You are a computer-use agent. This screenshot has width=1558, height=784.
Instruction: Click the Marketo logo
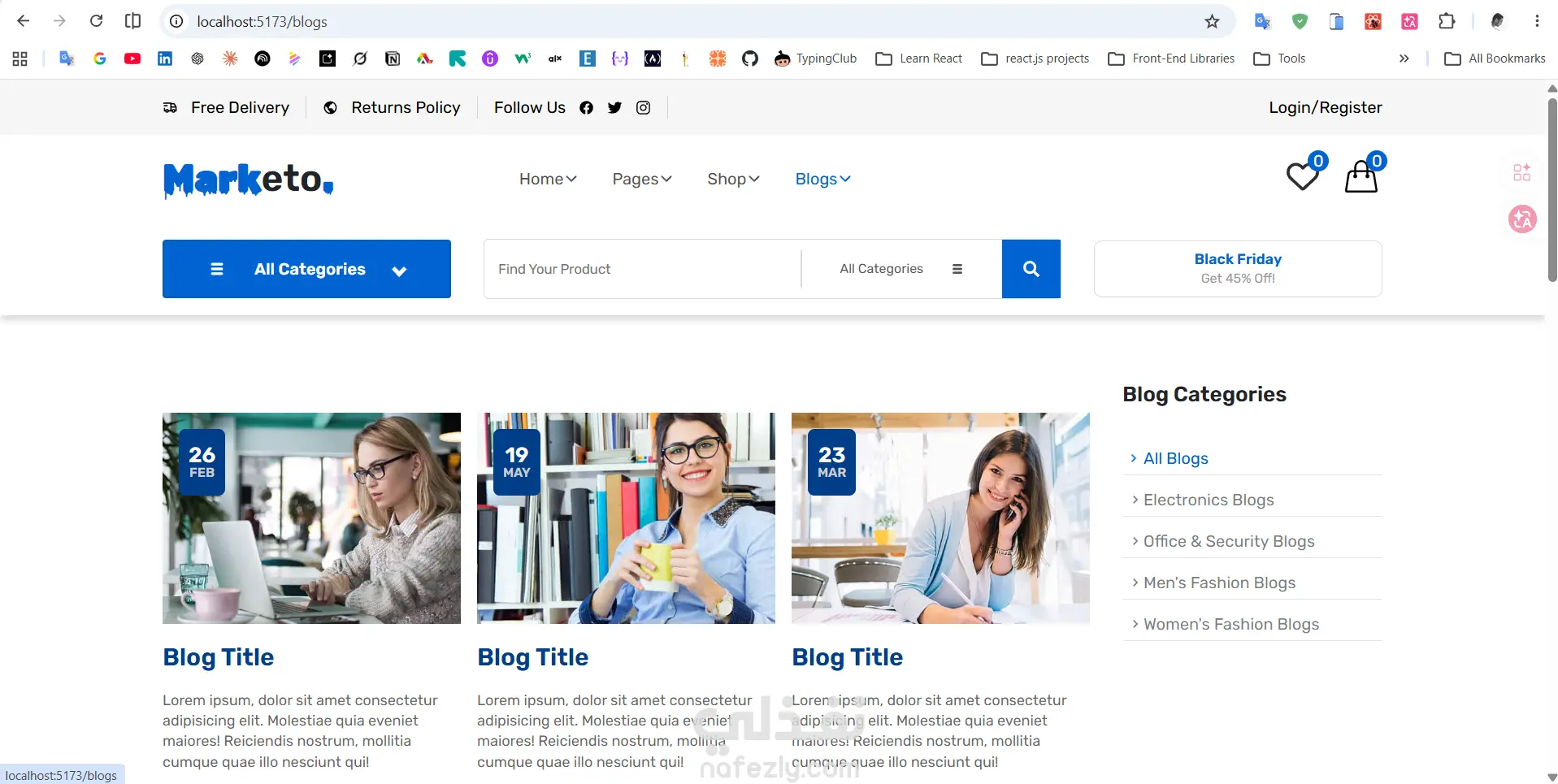[x=248, y=180]
